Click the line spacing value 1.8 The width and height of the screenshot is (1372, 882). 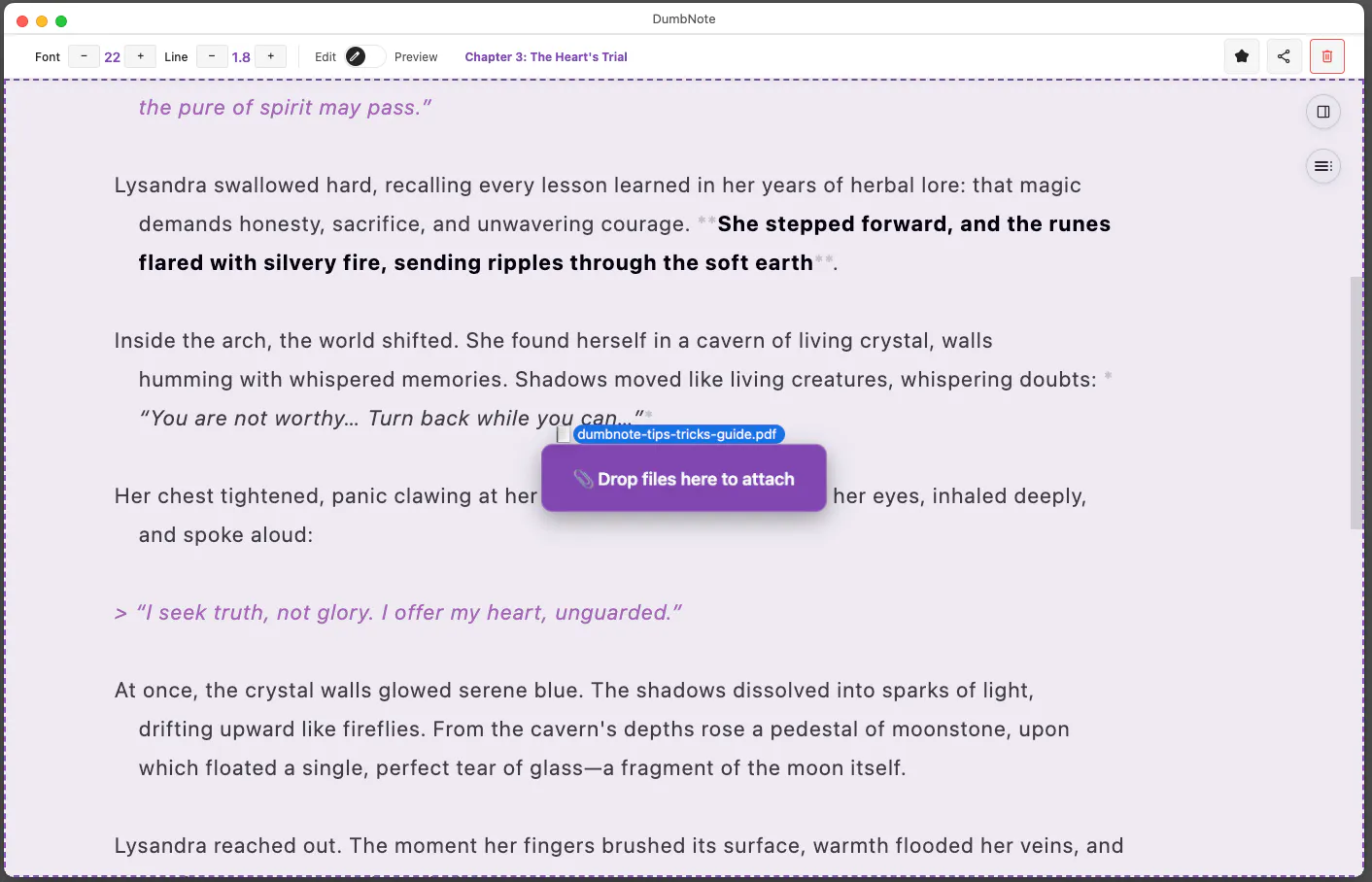point(241,57)
